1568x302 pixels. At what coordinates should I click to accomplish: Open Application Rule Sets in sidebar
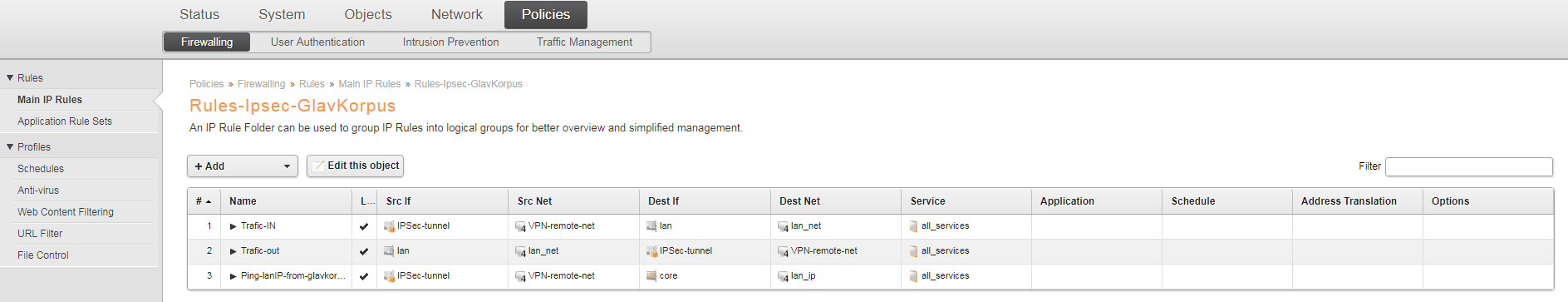click(65, 121)
